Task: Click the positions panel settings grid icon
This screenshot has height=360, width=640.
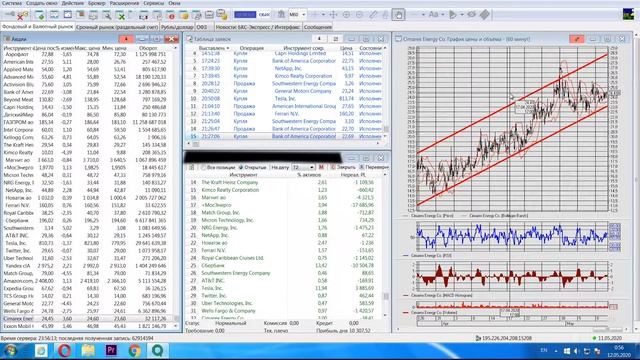Action: point(191,167)
